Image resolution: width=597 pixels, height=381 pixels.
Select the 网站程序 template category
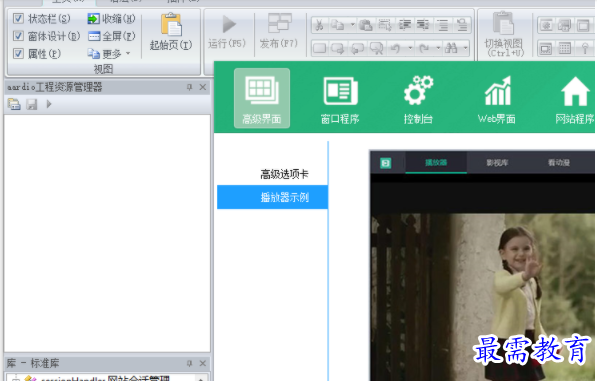575,100
